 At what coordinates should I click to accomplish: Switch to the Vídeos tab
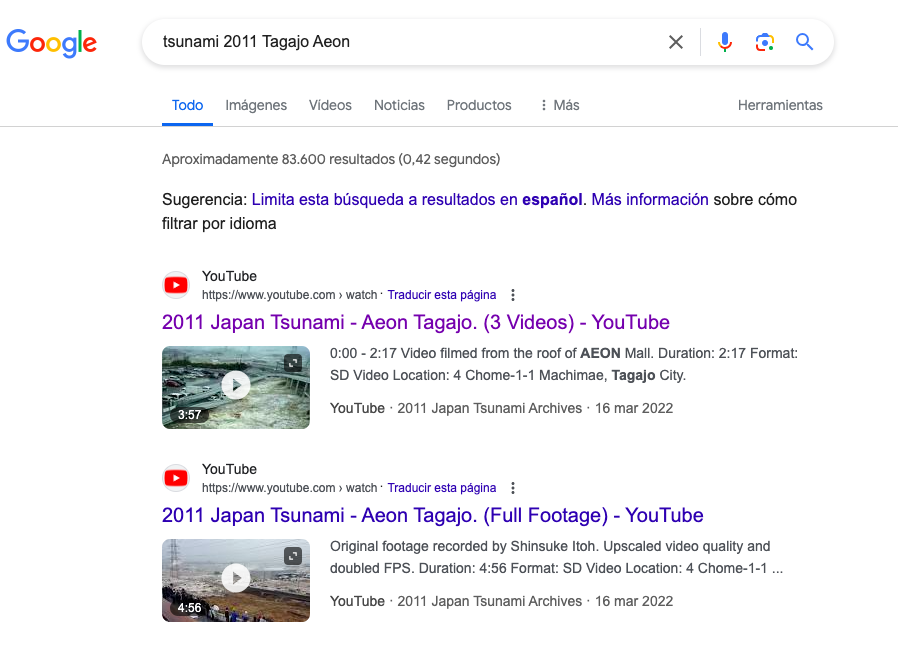[330, 105]
